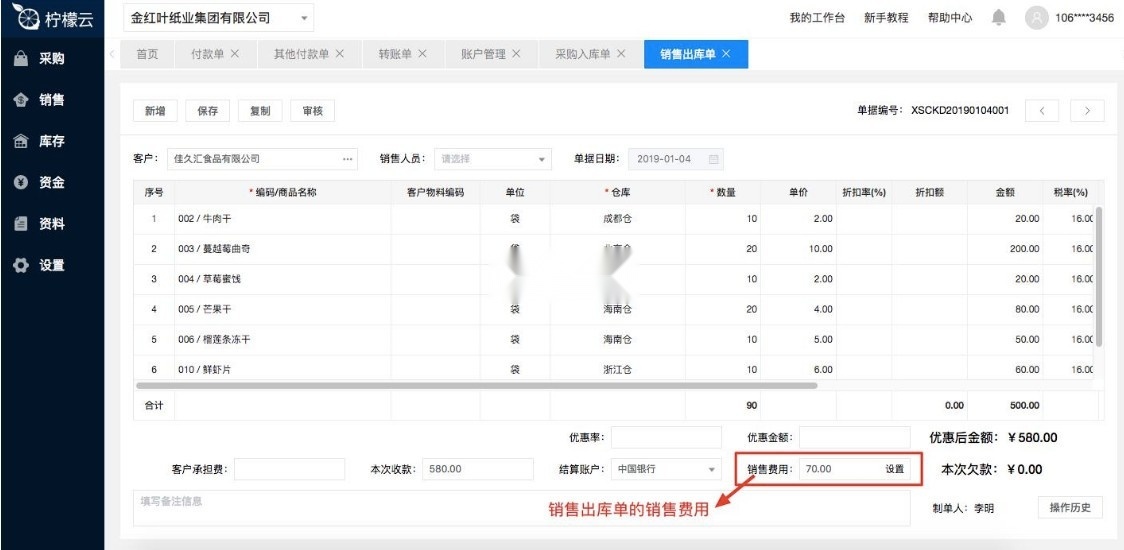This screenshot has width=1124, height=550.
Task: Switch to the 采购入库单 tab
Action: coord(583,54)
